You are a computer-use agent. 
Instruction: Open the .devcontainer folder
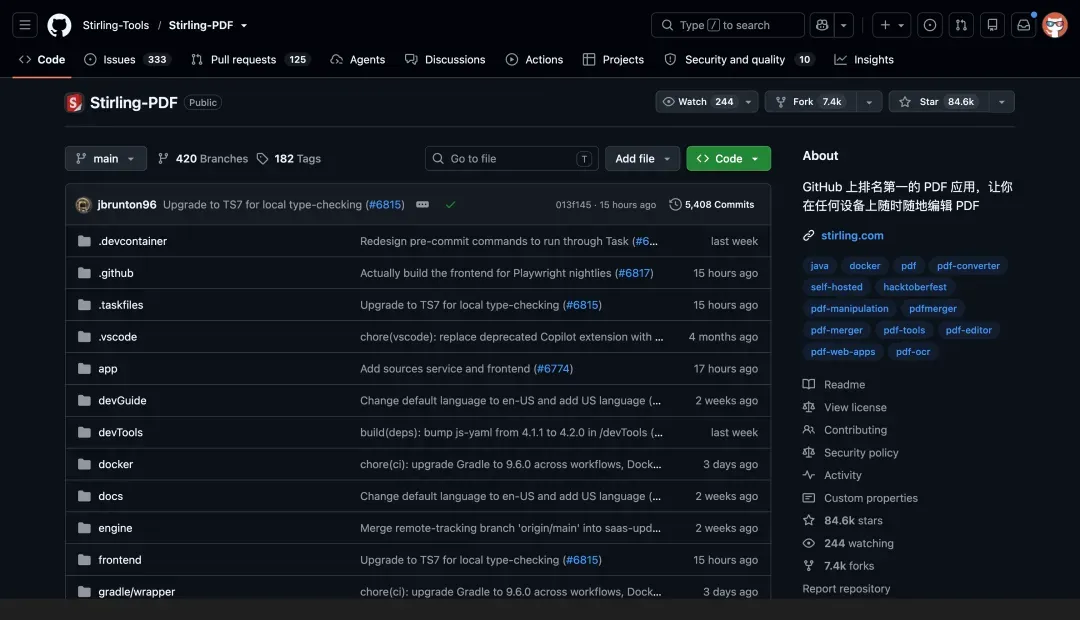(132, 241)
